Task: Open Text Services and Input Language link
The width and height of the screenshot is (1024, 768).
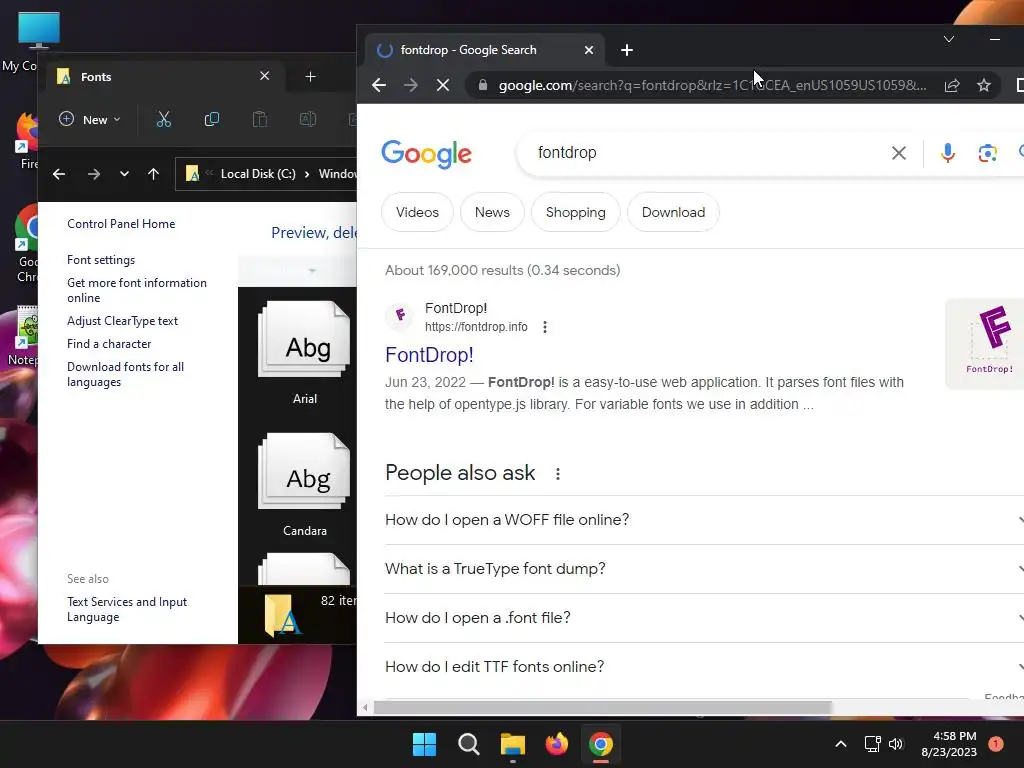Action: point(127,609)
